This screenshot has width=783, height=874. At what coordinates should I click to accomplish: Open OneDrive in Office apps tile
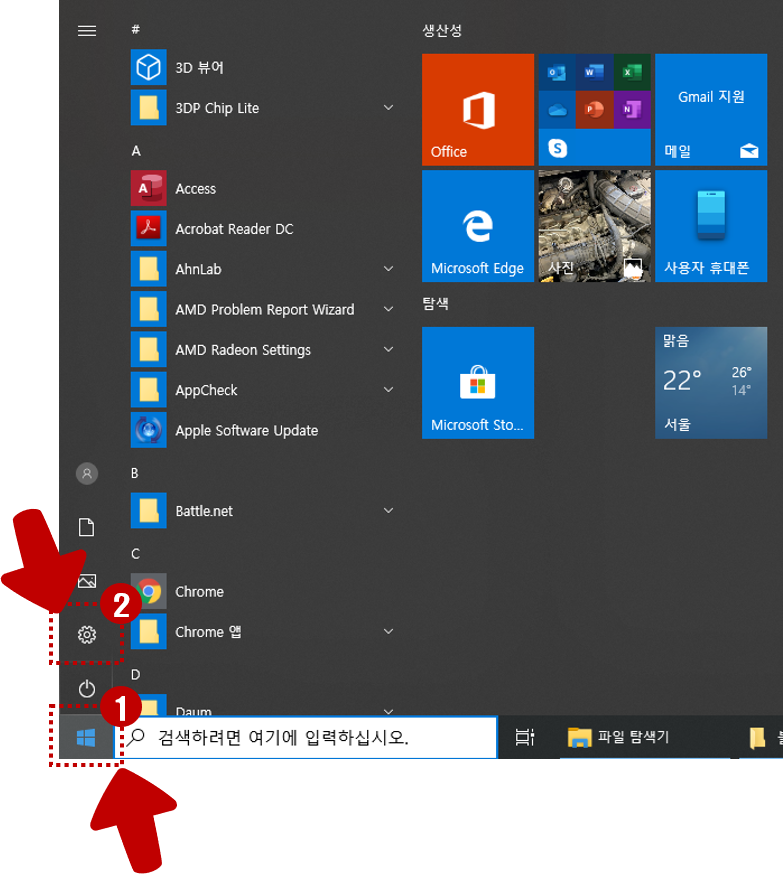coord(557,110)
